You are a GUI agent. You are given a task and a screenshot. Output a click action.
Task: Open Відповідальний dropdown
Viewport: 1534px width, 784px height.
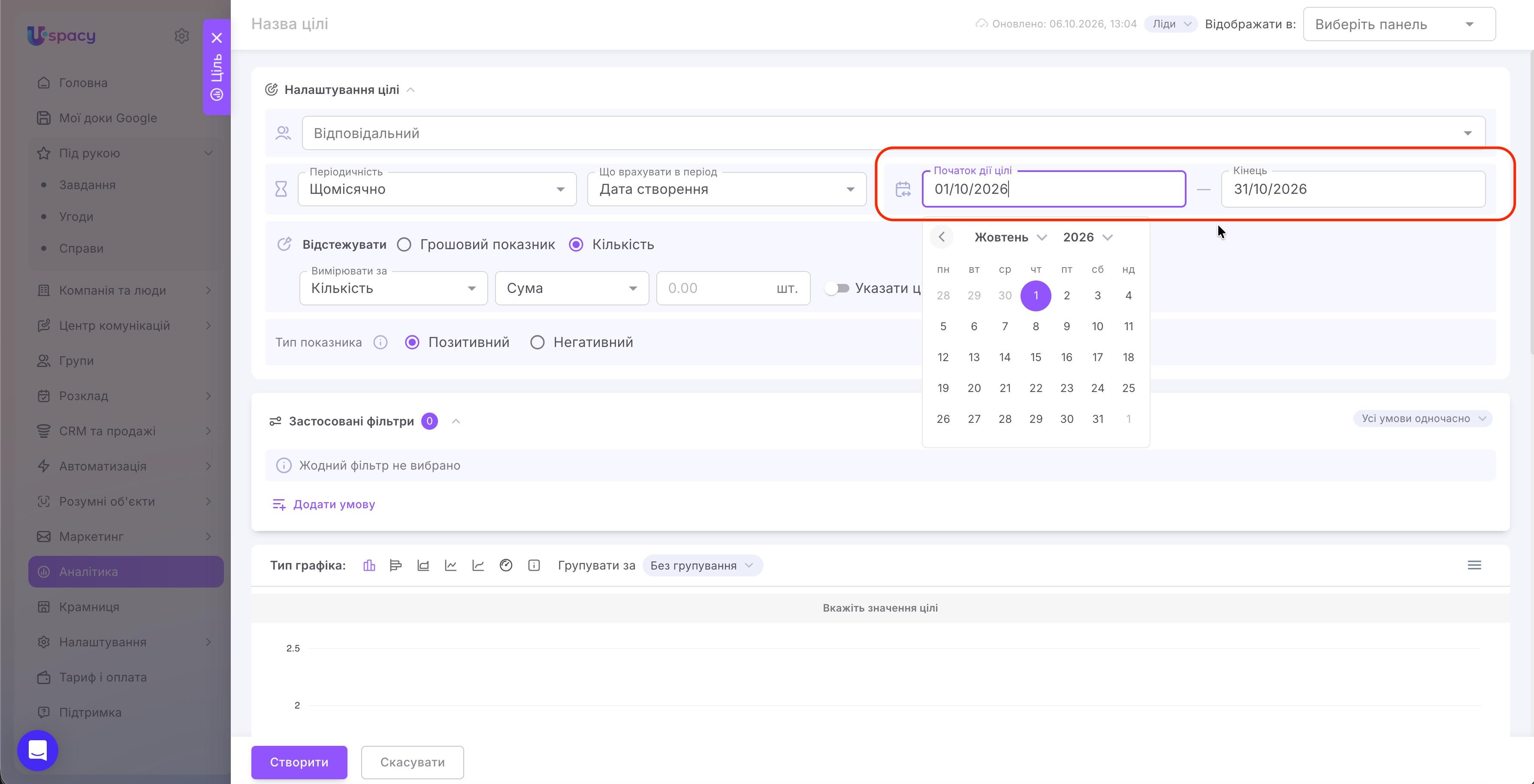pyautogui.click(x=893, y=133)
